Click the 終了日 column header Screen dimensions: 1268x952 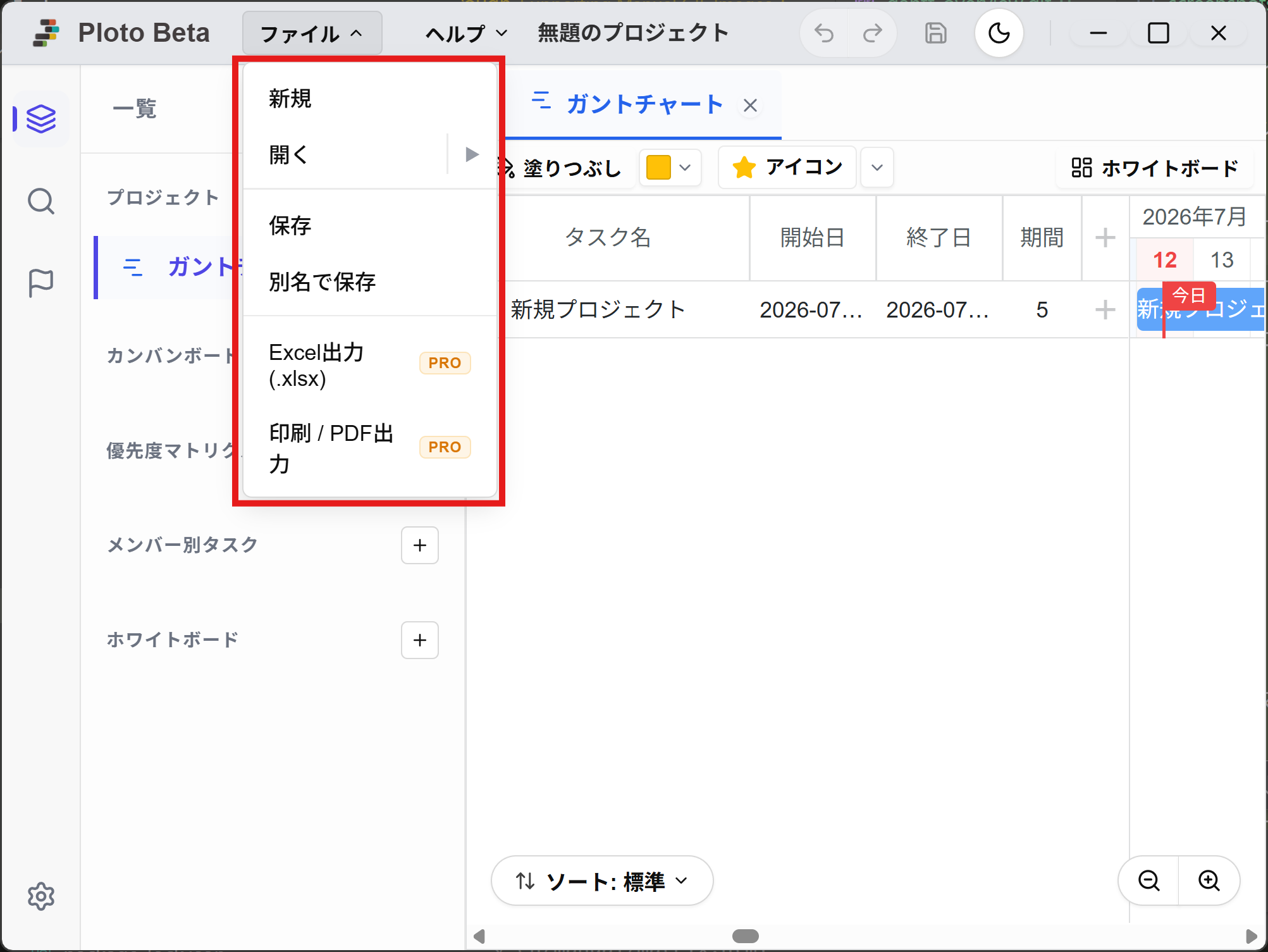[939, 238]
